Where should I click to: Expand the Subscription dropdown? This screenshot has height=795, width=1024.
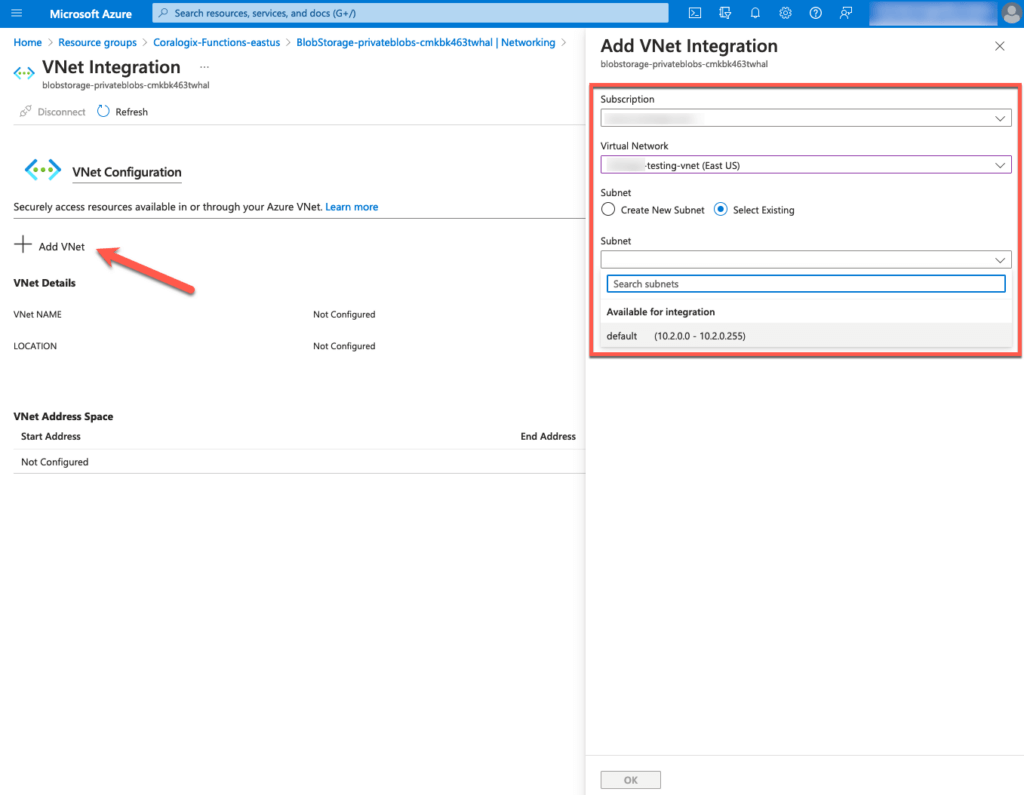805,118
